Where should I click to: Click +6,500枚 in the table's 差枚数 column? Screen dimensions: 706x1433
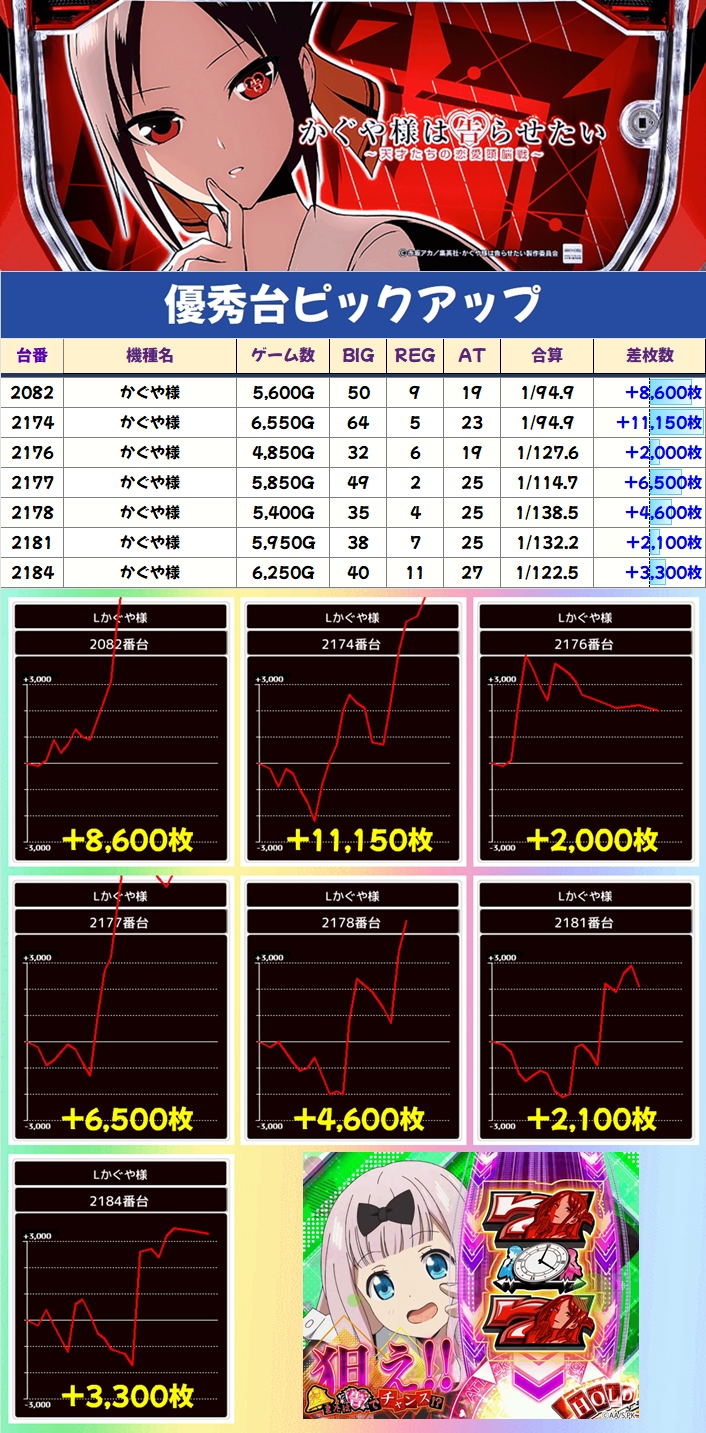pyautogui.click(x=664, y=483)
